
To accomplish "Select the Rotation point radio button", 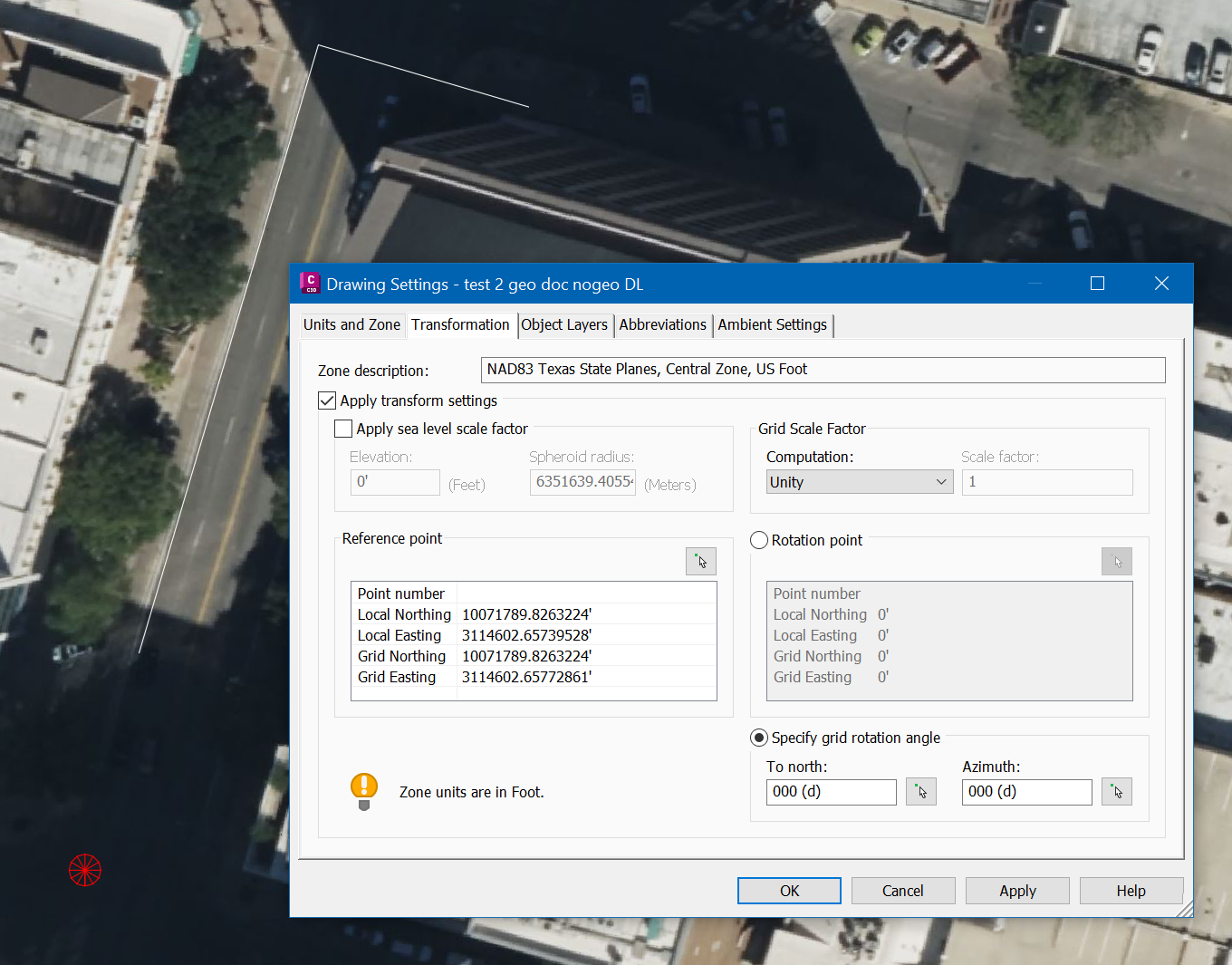I will [758, 539].
